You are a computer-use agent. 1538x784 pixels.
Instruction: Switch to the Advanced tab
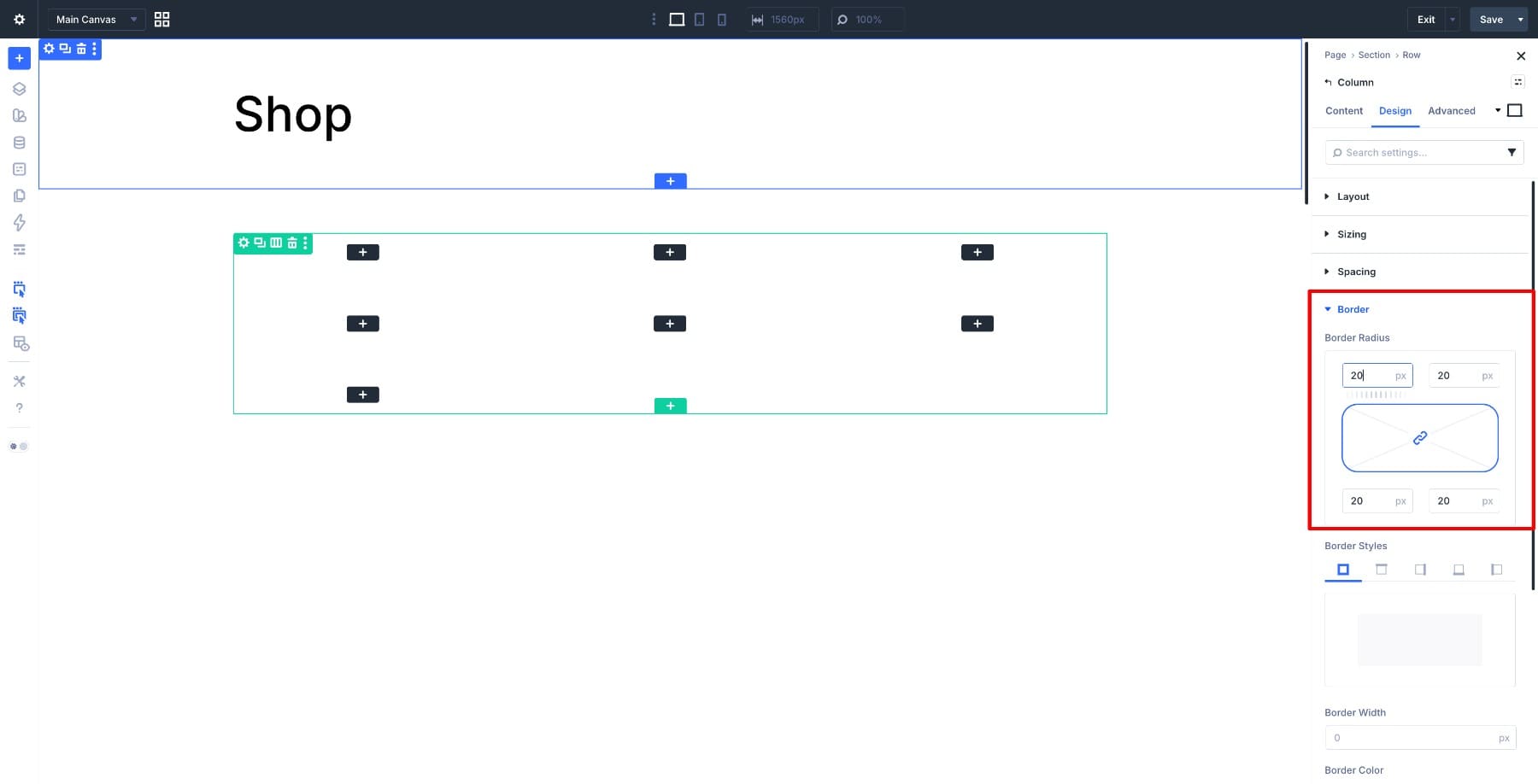[x=1451, y=111]
